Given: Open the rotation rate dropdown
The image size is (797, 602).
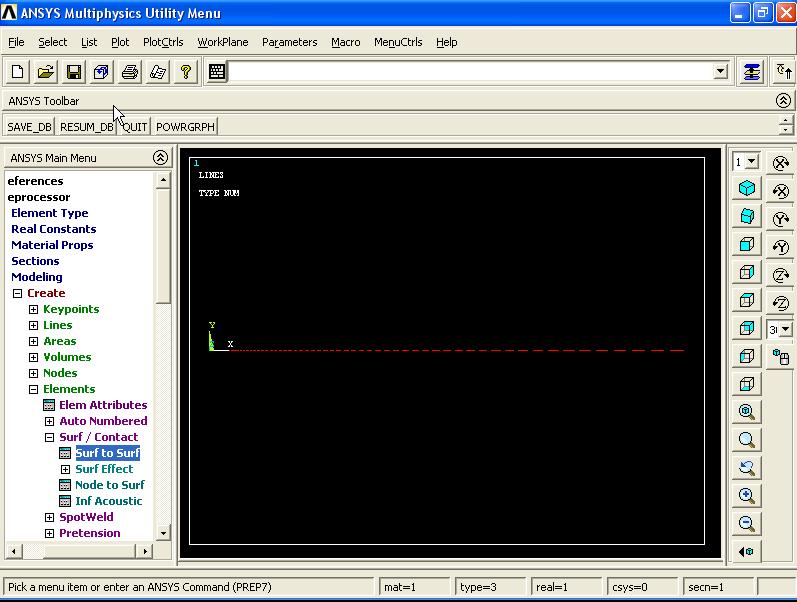Looking at the screenshot, I should click(x=786, y=329).
